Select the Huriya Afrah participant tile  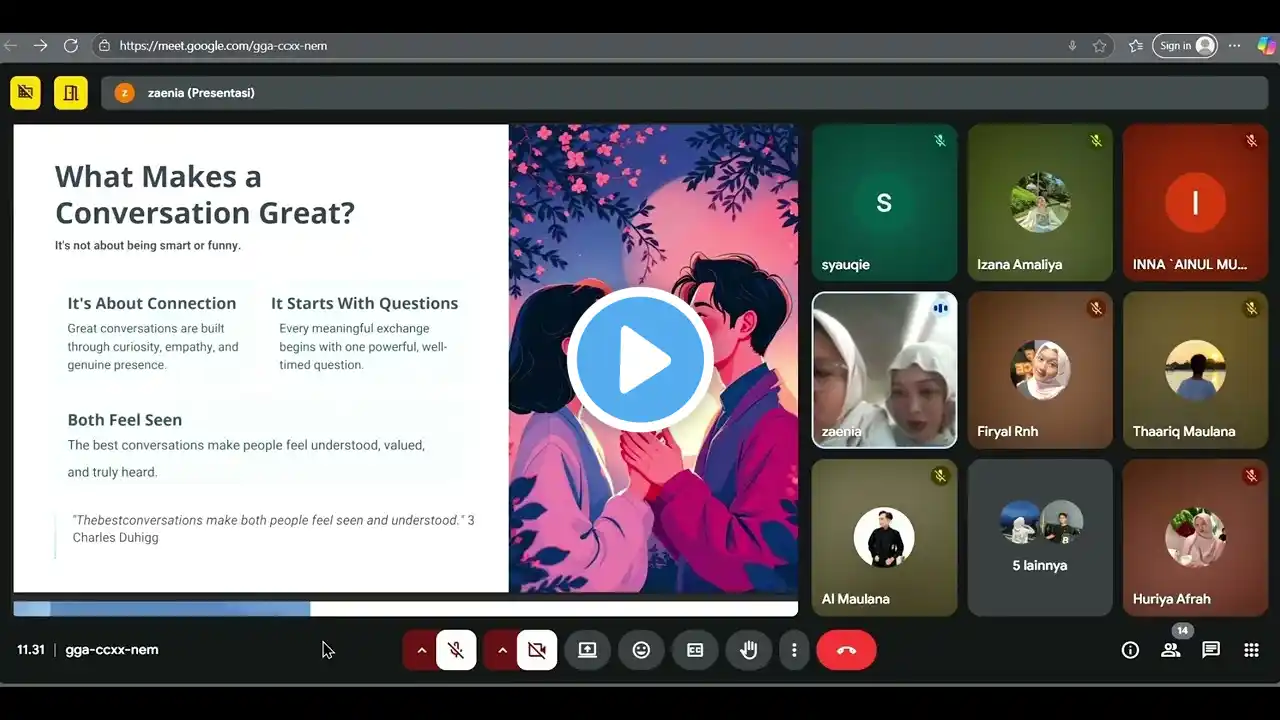[1195, 537]
